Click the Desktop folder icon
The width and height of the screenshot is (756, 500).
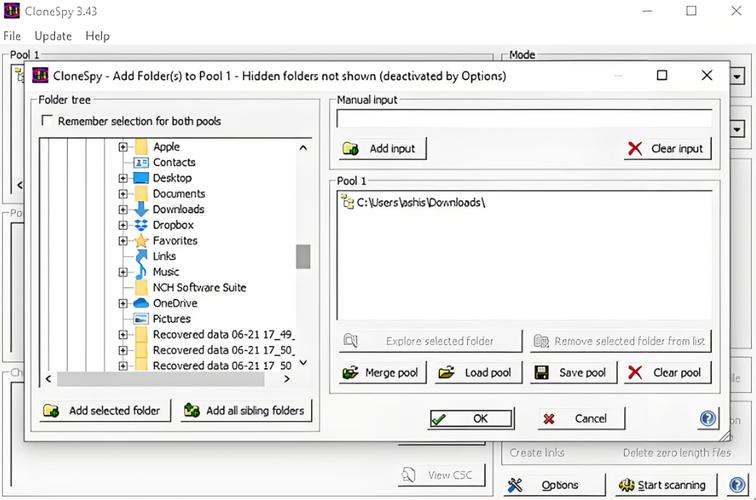[141, 178]
